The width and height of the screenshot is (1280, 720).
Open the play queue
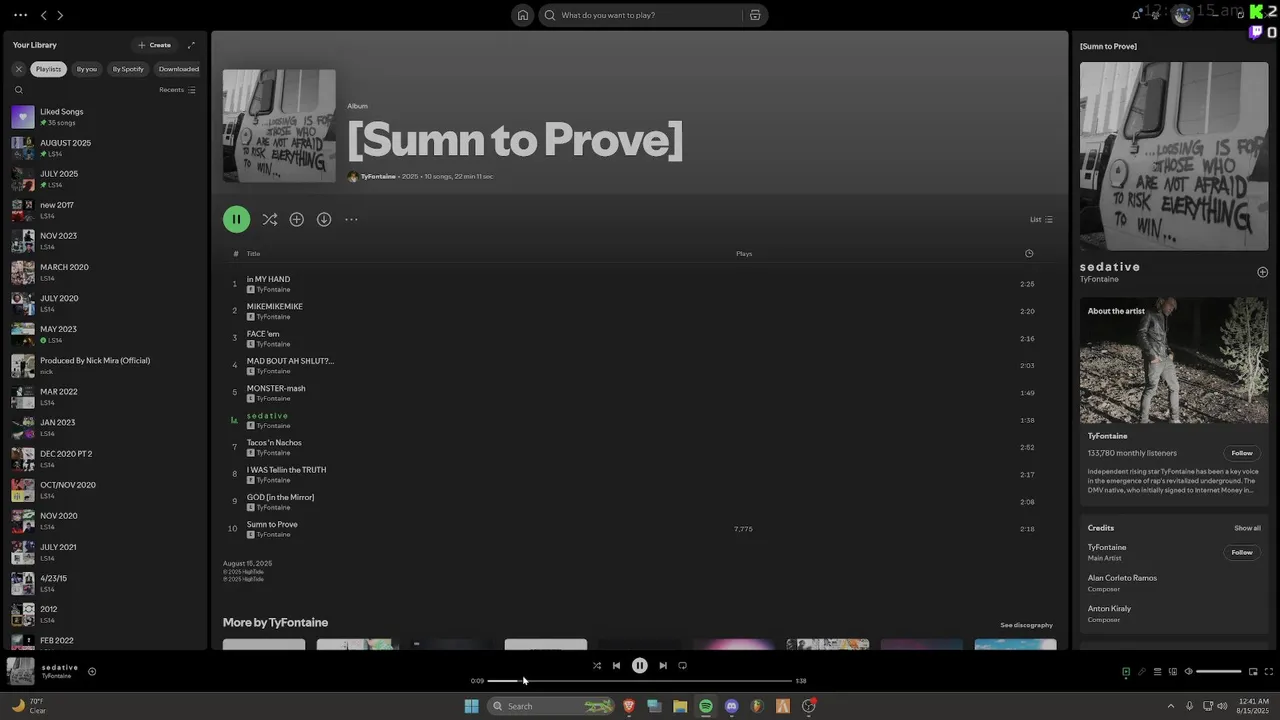pyautogui.click(x=1157, y=672)
